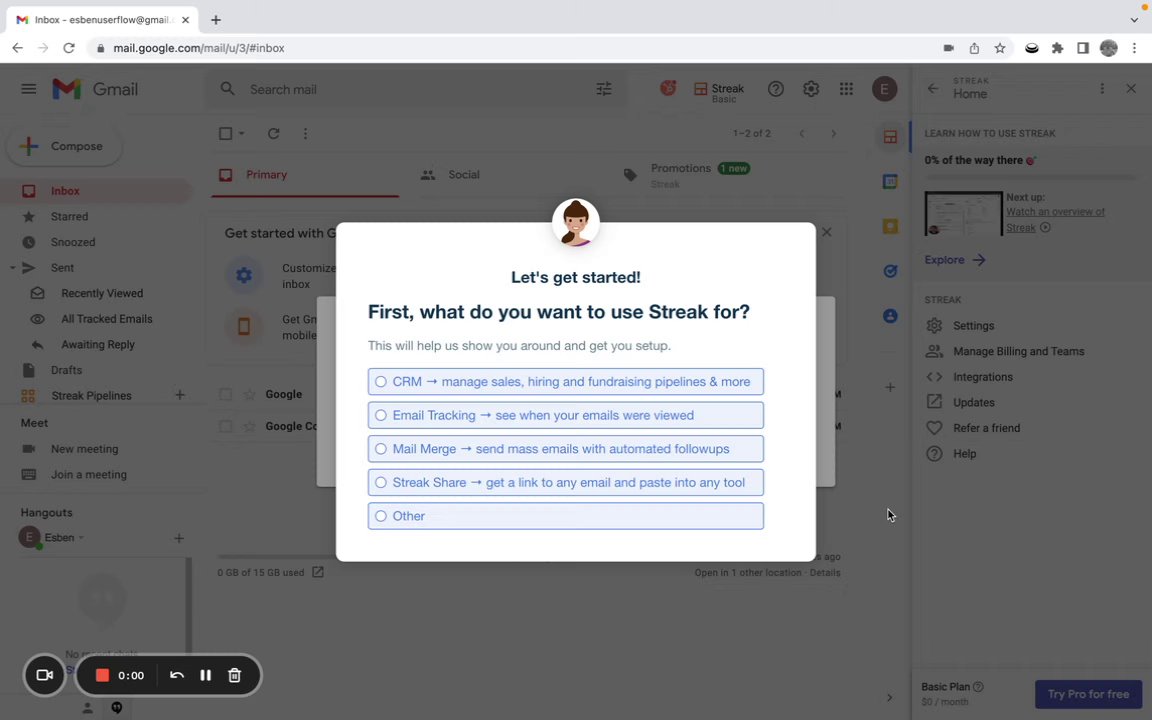Image resolution: width=1152 pixels, height=720 pixels.
Task: Open Google Keep in side panel
Action: (890, 226)
